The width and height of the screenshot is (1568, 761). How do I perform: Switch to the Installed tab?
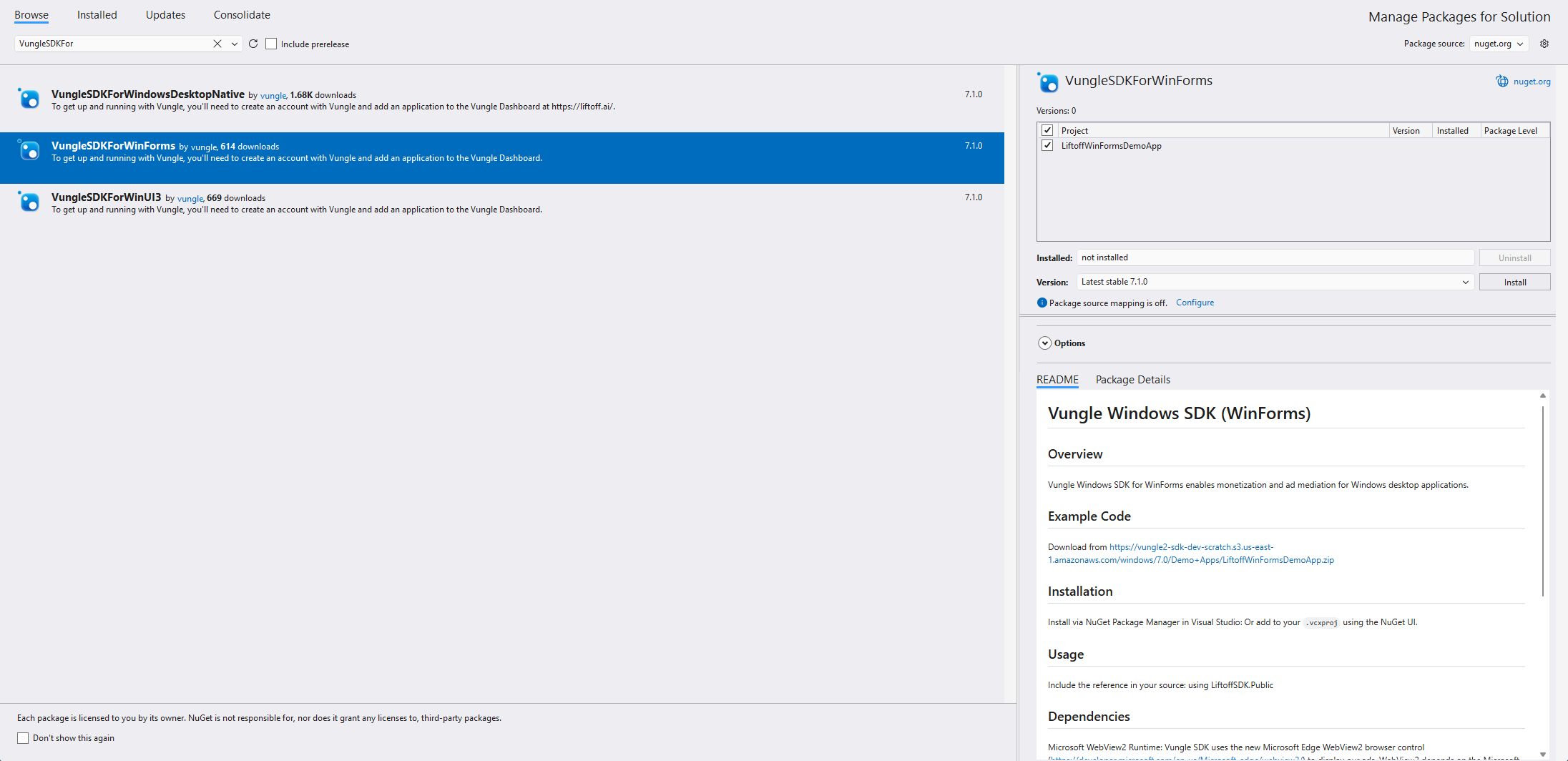pos(97,15)
